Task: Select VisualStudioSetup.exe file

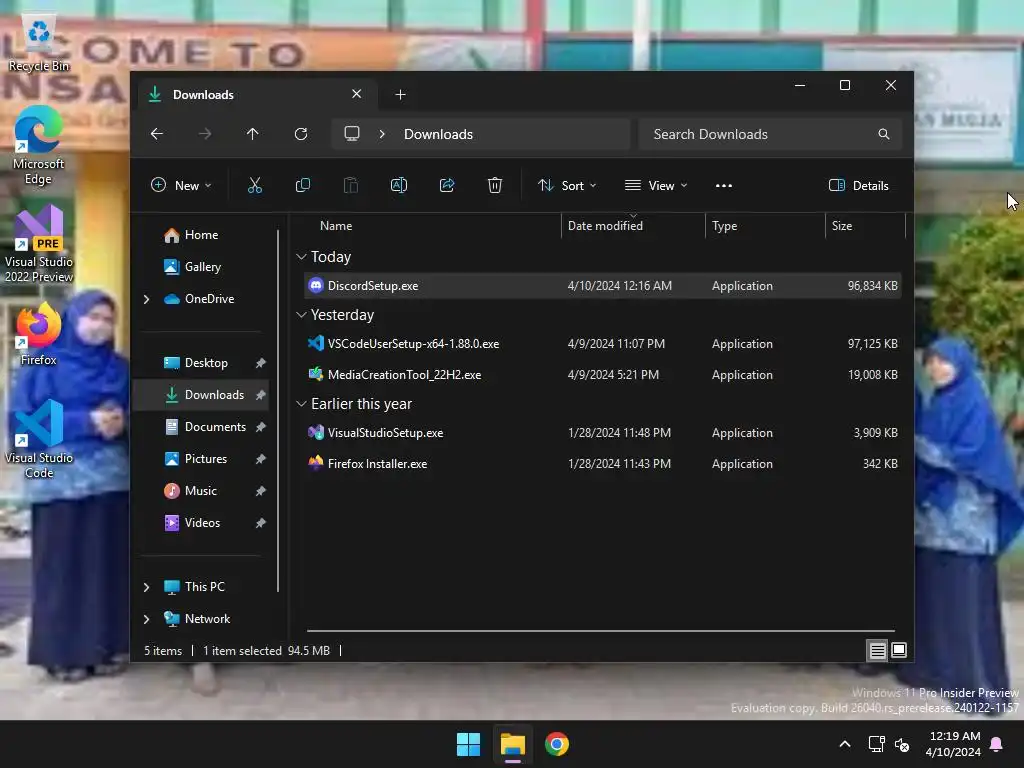Action: pos(603,433)
